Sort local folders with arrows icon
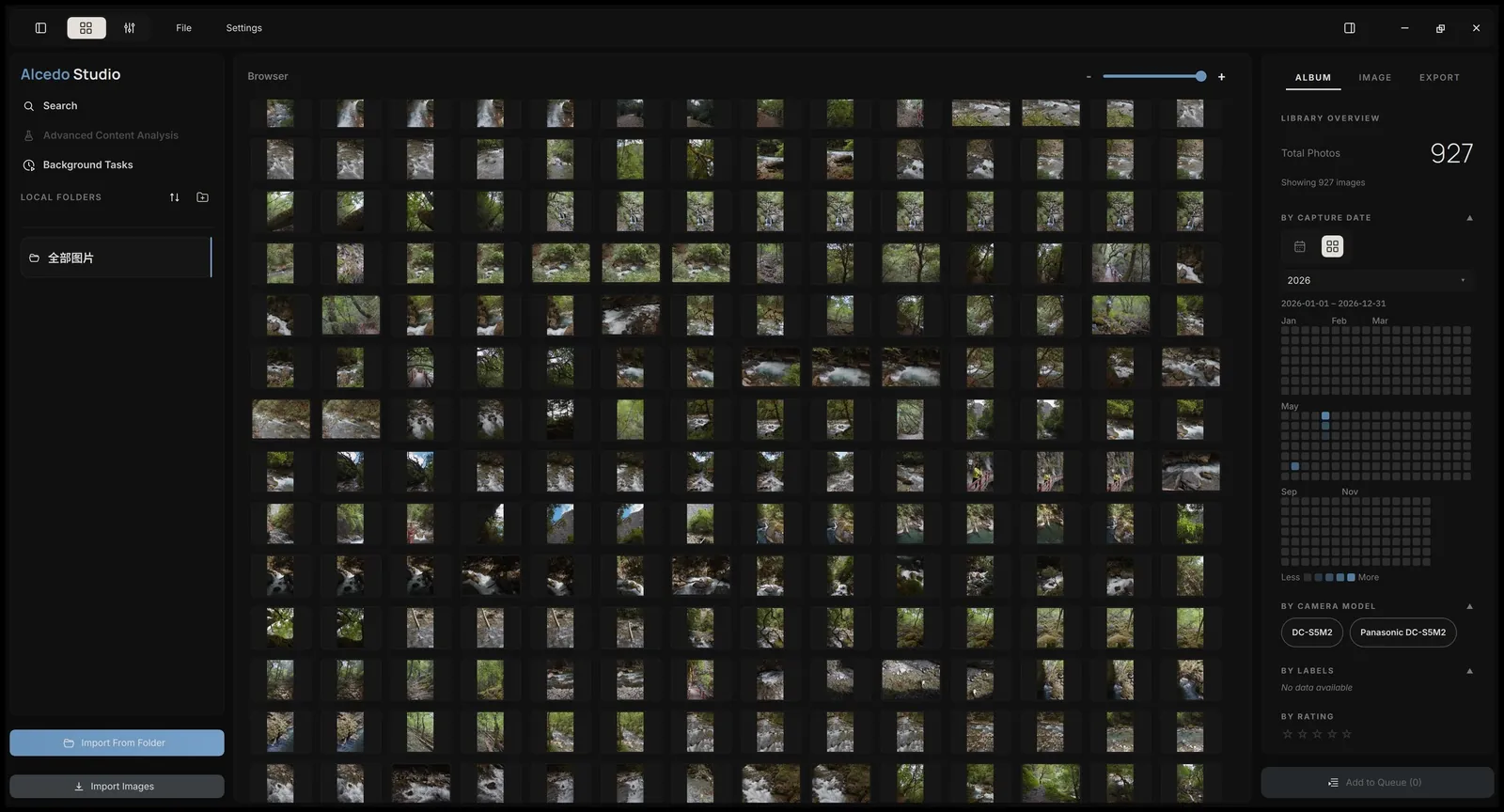Image resolution: width=1504 pixels, height=812 pixels. (174, 197)
